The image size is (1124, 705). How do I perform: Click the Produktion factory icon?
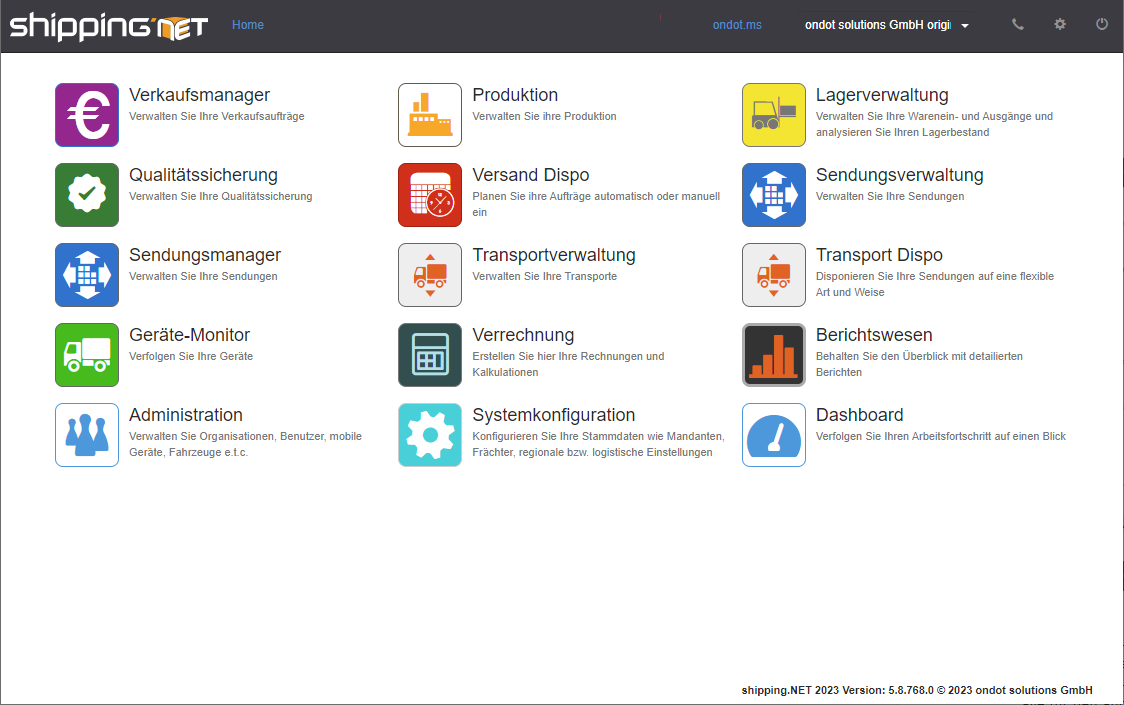(430, 115)
